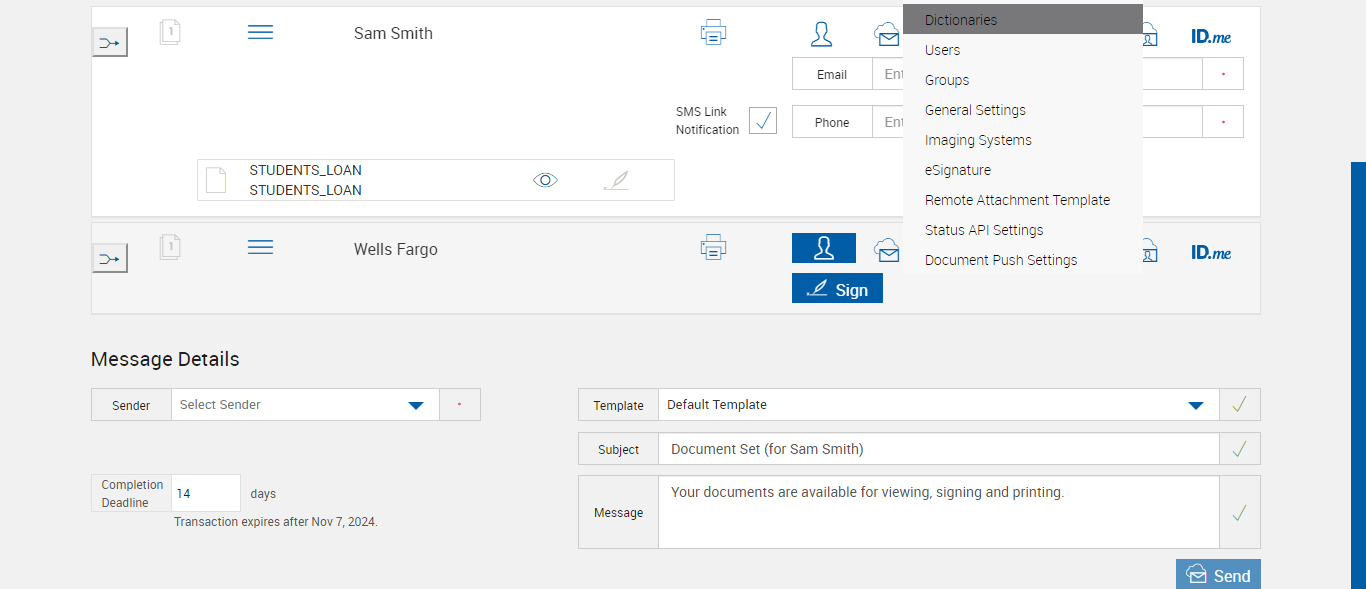Open hamburger menu for Sam Smith
Screen dimensions: 1366x589
click(260, 33)
